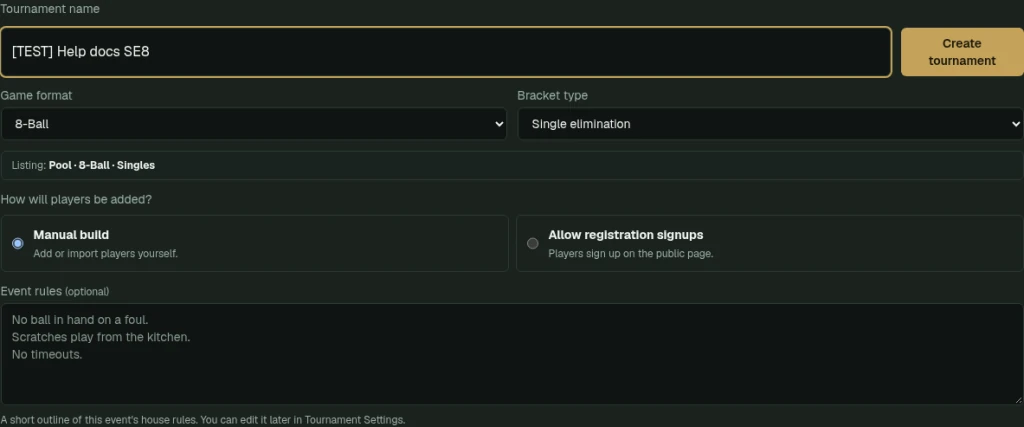The width and height of the screenshot is (1024, 427).
Task: Click inside the Event rules text area
Action: pos(511,353)
